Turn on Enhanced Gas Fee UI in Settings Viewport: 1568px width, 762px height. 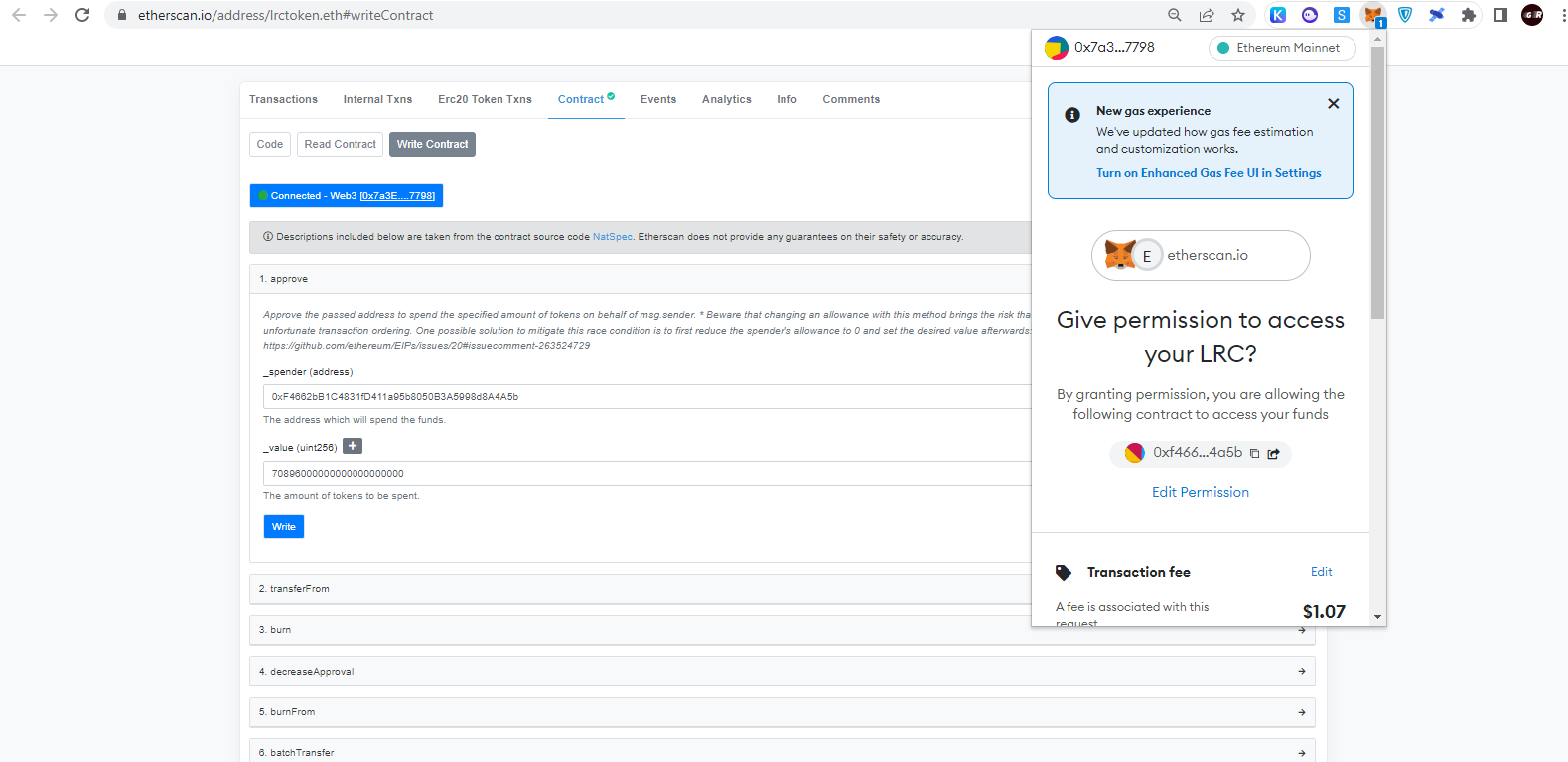point(1209,173)
